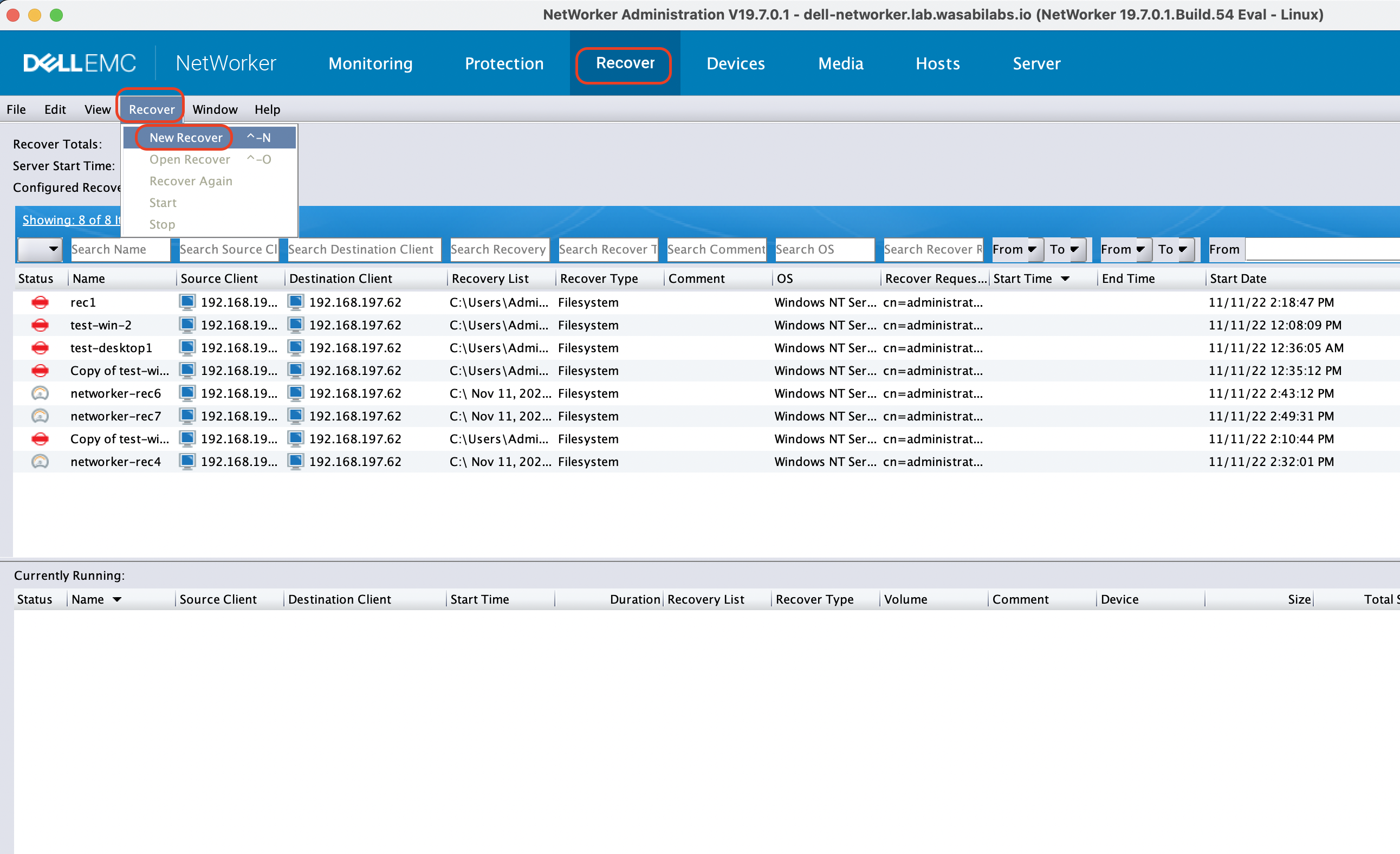
Task: Click the status icon for networker-rec6
Action: (x=40, y=393)
